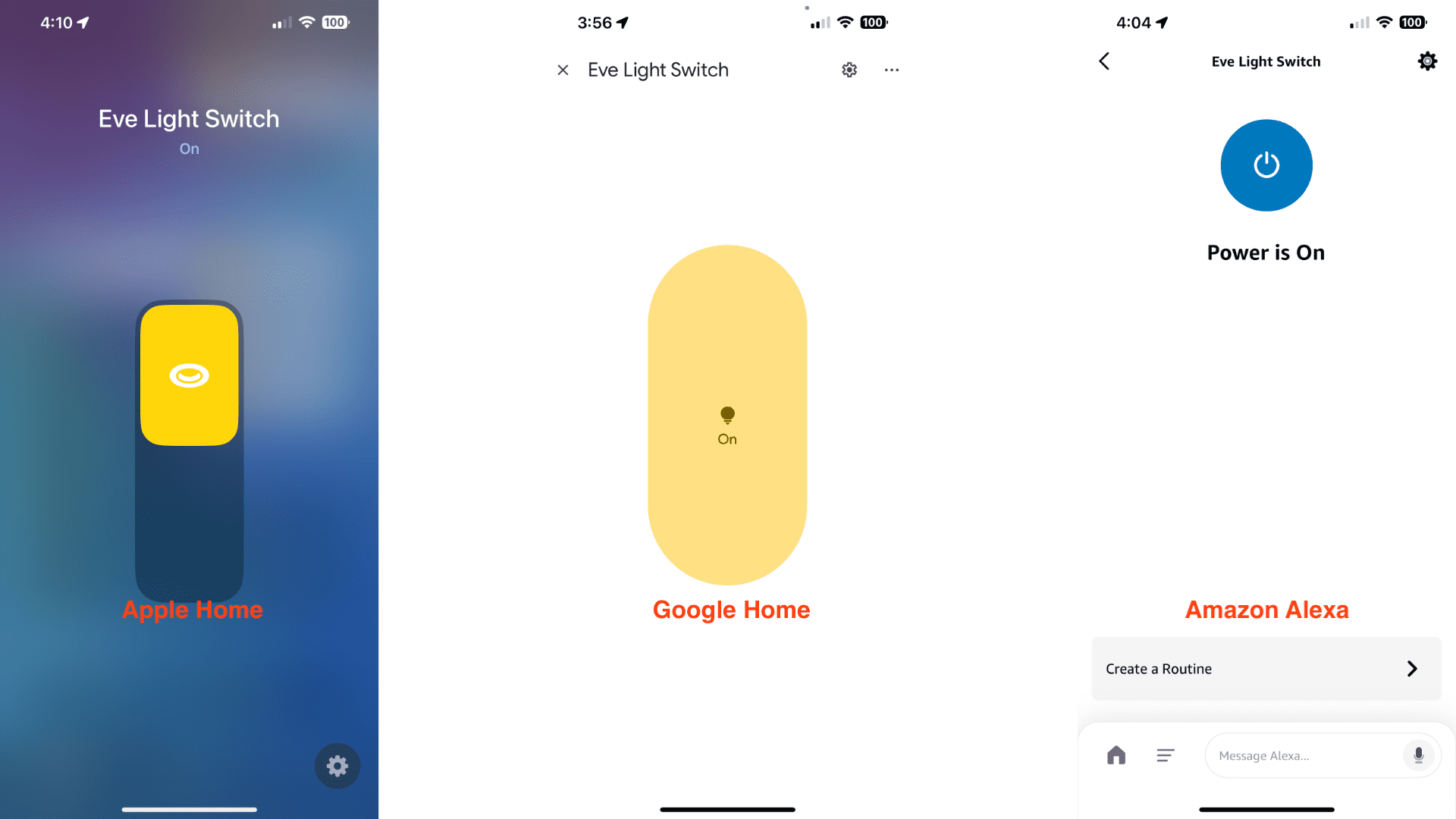
Task: Click the yellow switch body in Apple Home
Action: (x=189, y=375)
